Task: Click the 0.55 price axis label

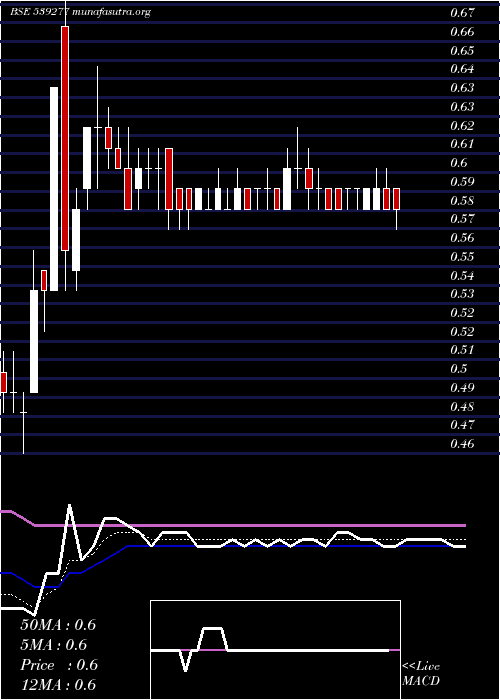Action: 462,257
